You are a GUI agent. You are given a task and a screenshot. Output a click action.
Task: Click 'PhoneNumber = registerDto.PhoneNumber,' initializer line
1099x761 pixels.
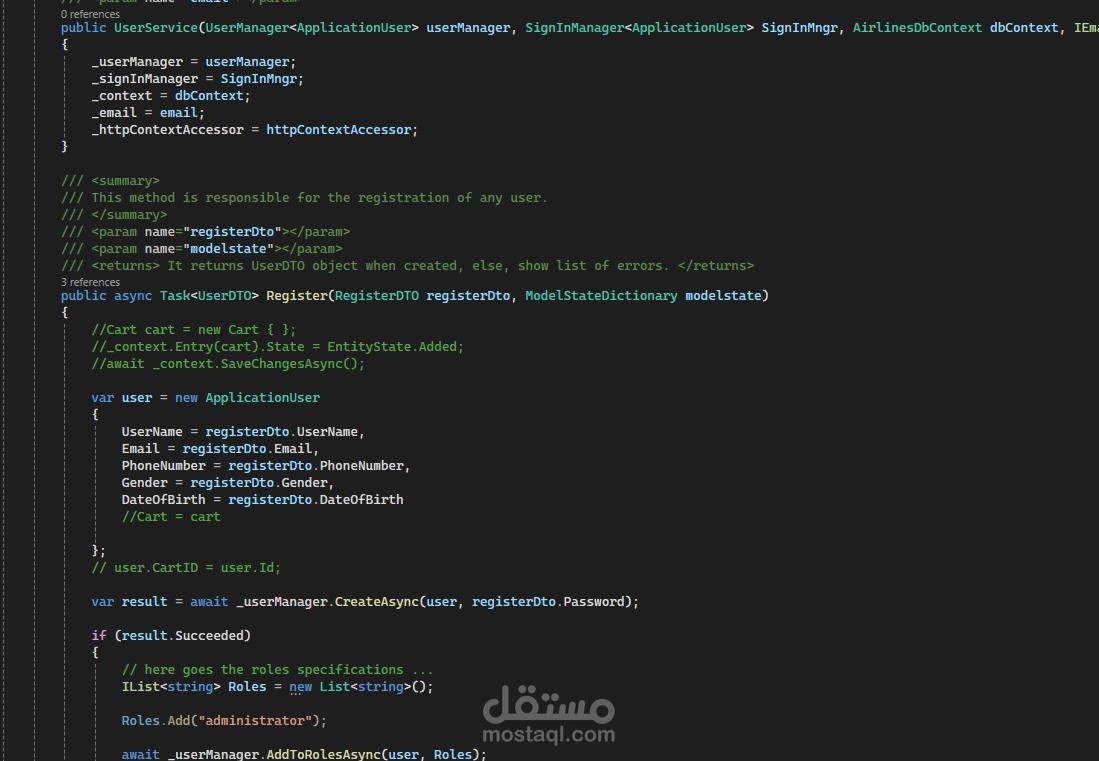(266, 466)
